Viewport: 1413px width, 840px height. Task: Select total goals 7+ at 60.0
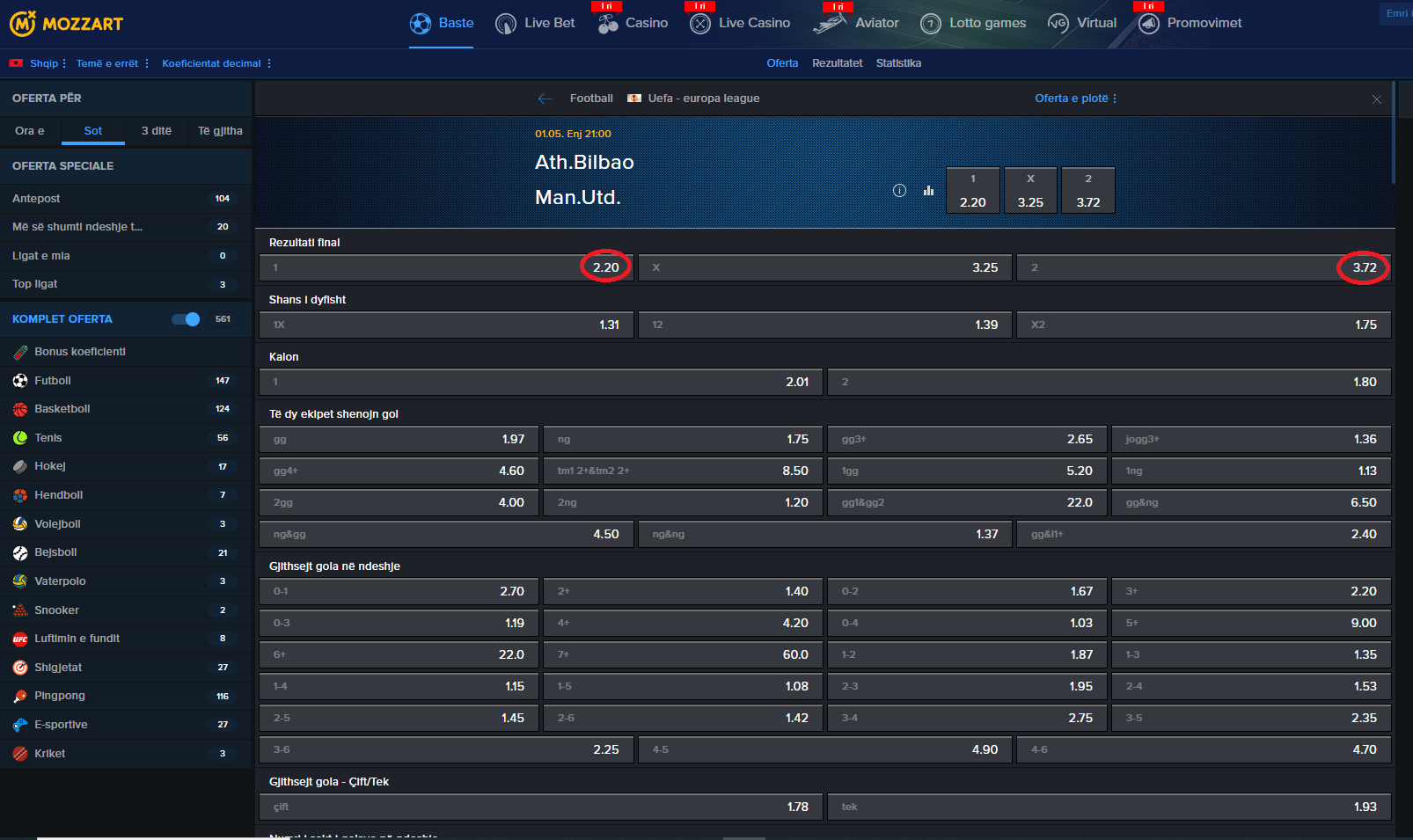coord(683,654)
